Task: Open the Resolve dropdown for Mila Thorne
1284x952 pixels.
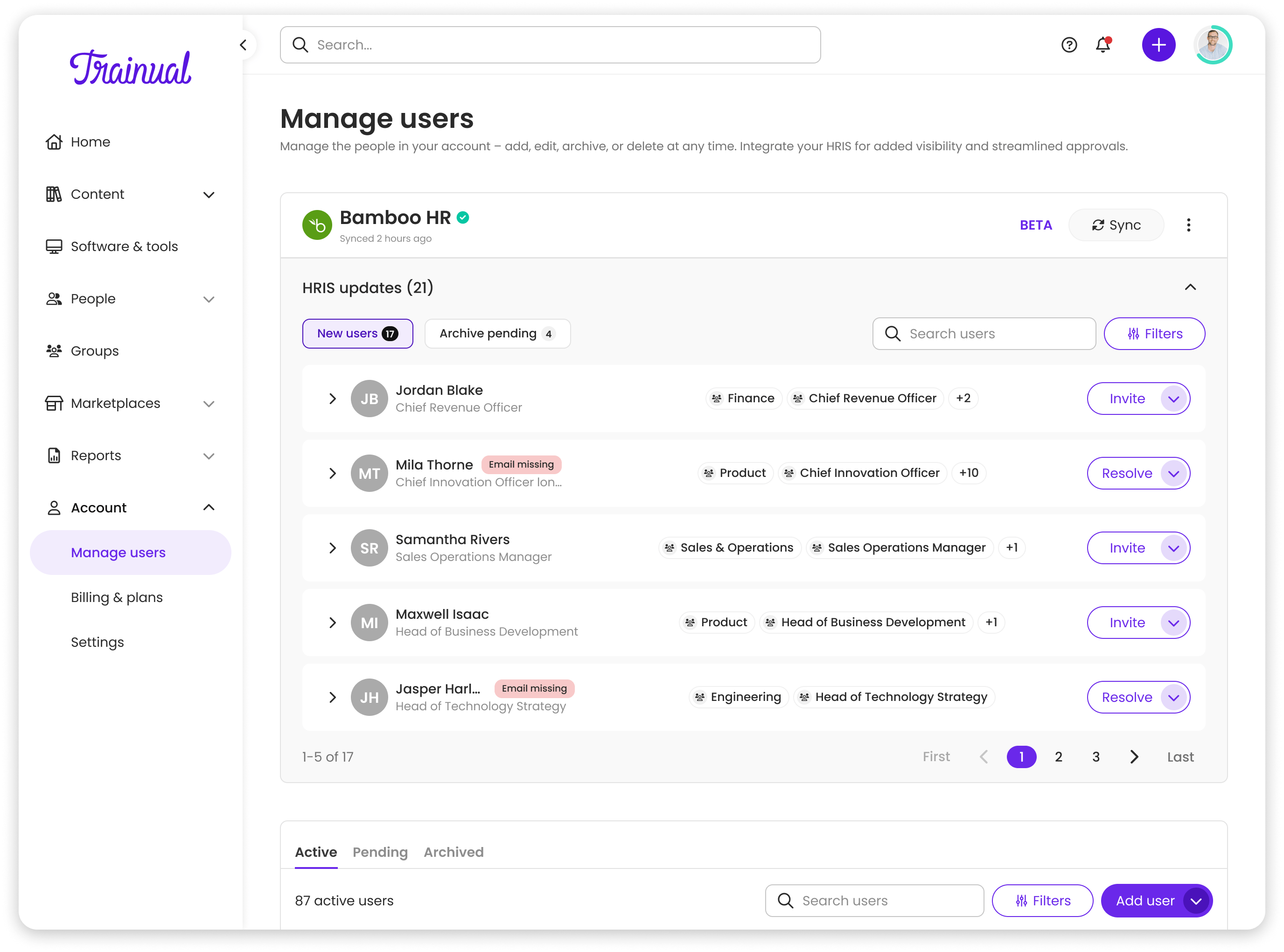Action: tap(1174, 473)
